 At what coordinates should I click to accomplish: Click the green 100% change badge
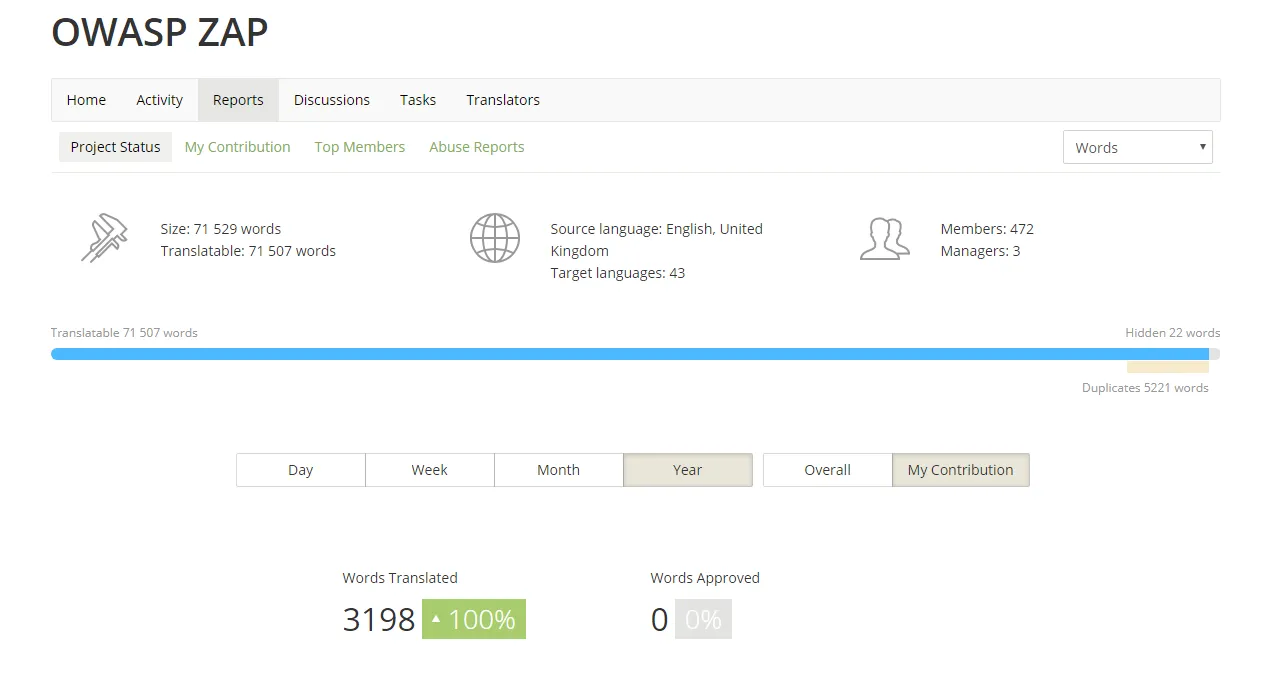[474, 619]
